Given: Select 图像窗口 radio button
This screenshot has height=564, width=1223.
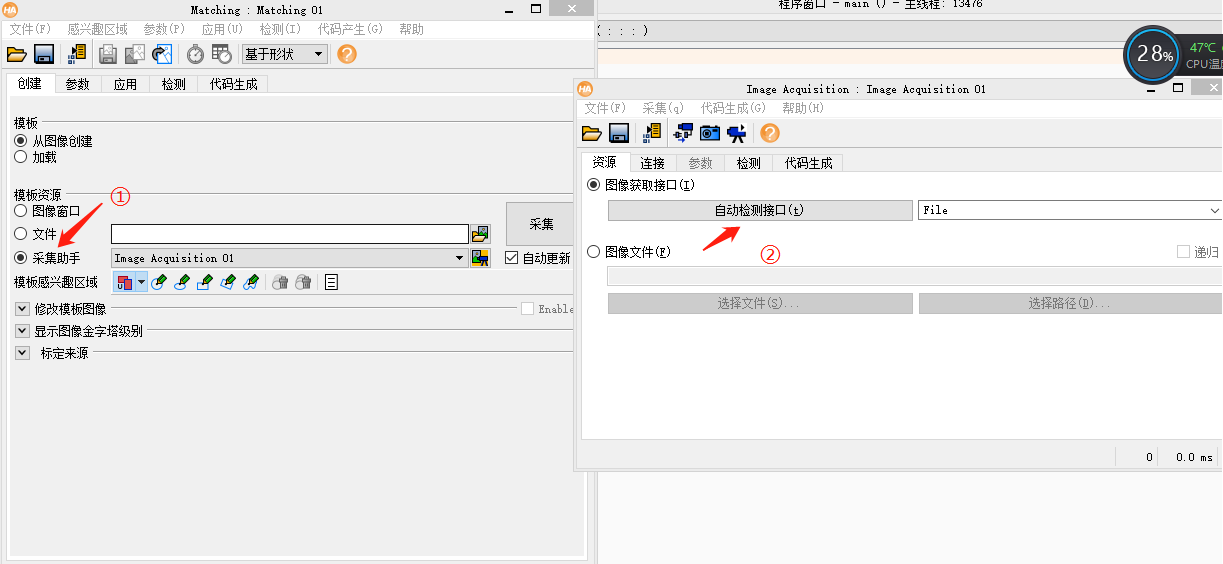Looking at the screenshot, I should coord(20,211).
